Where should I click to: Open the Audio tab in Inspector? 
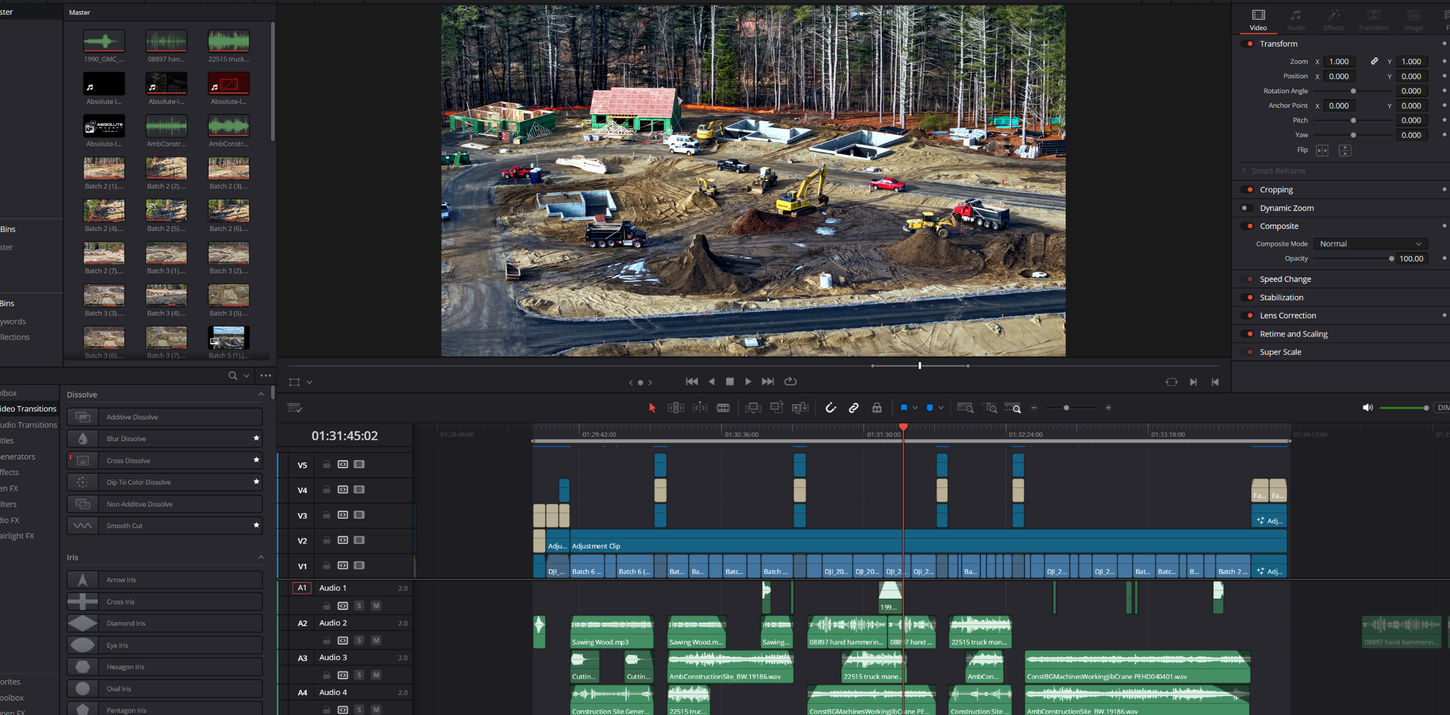tap(1296, 20)
